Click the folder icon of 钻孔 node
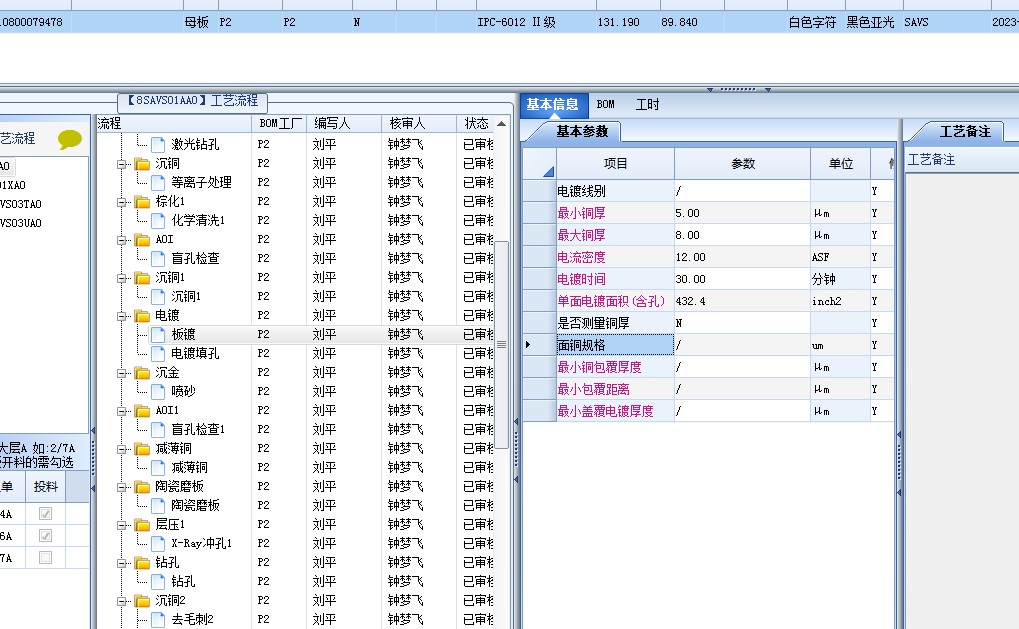Screen dimensions: 1019x629 [x=142, y=563]
